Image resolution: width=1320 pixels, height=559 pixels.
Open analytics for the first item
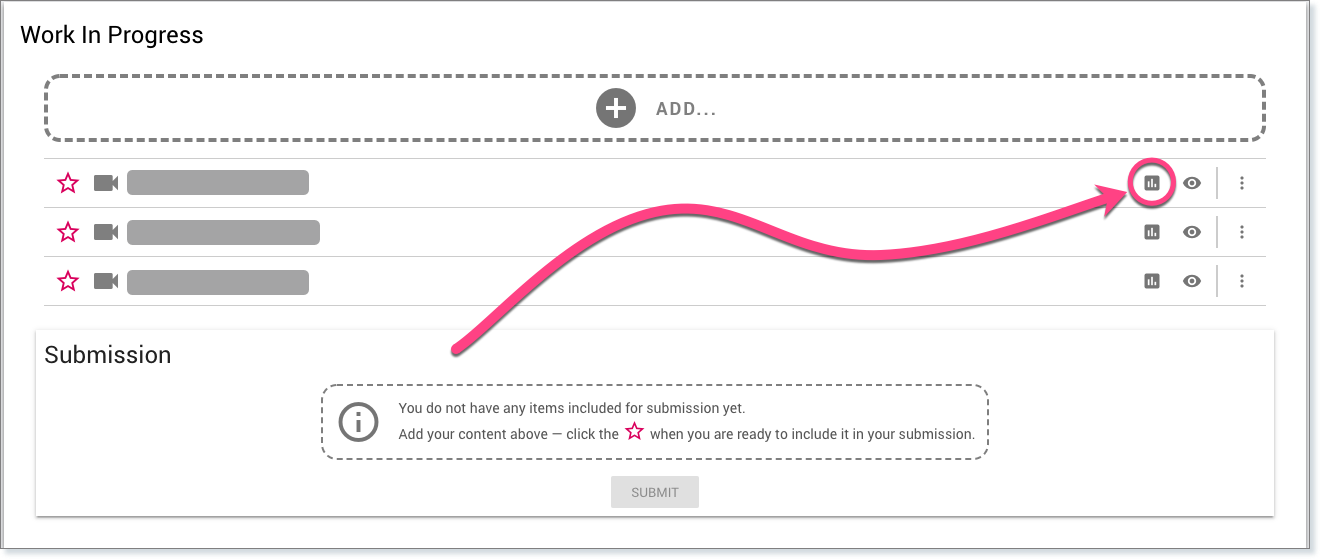[1152, 183]
